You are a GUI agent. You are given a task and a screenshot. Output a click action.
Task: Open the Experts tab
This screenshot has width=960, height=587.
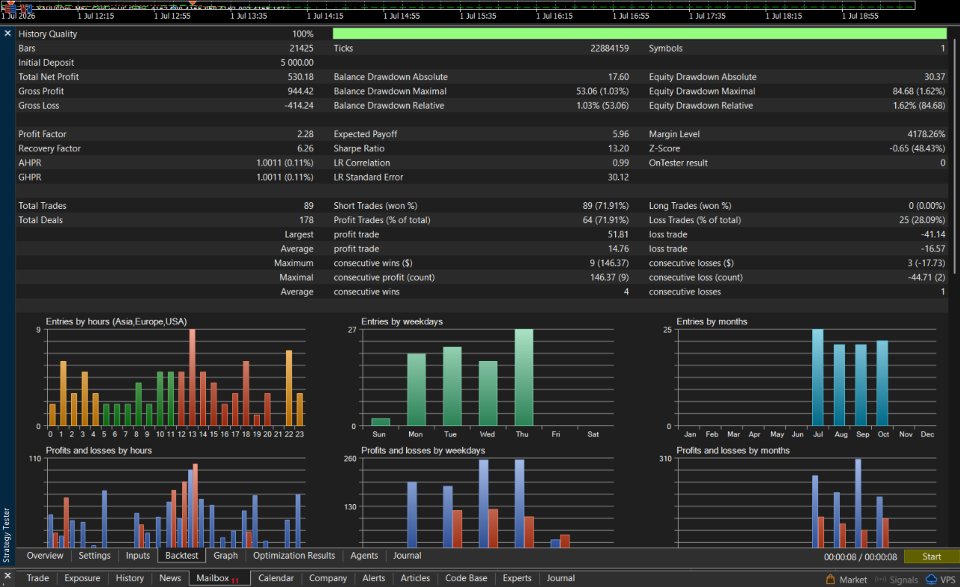click(x=517, y=578)
